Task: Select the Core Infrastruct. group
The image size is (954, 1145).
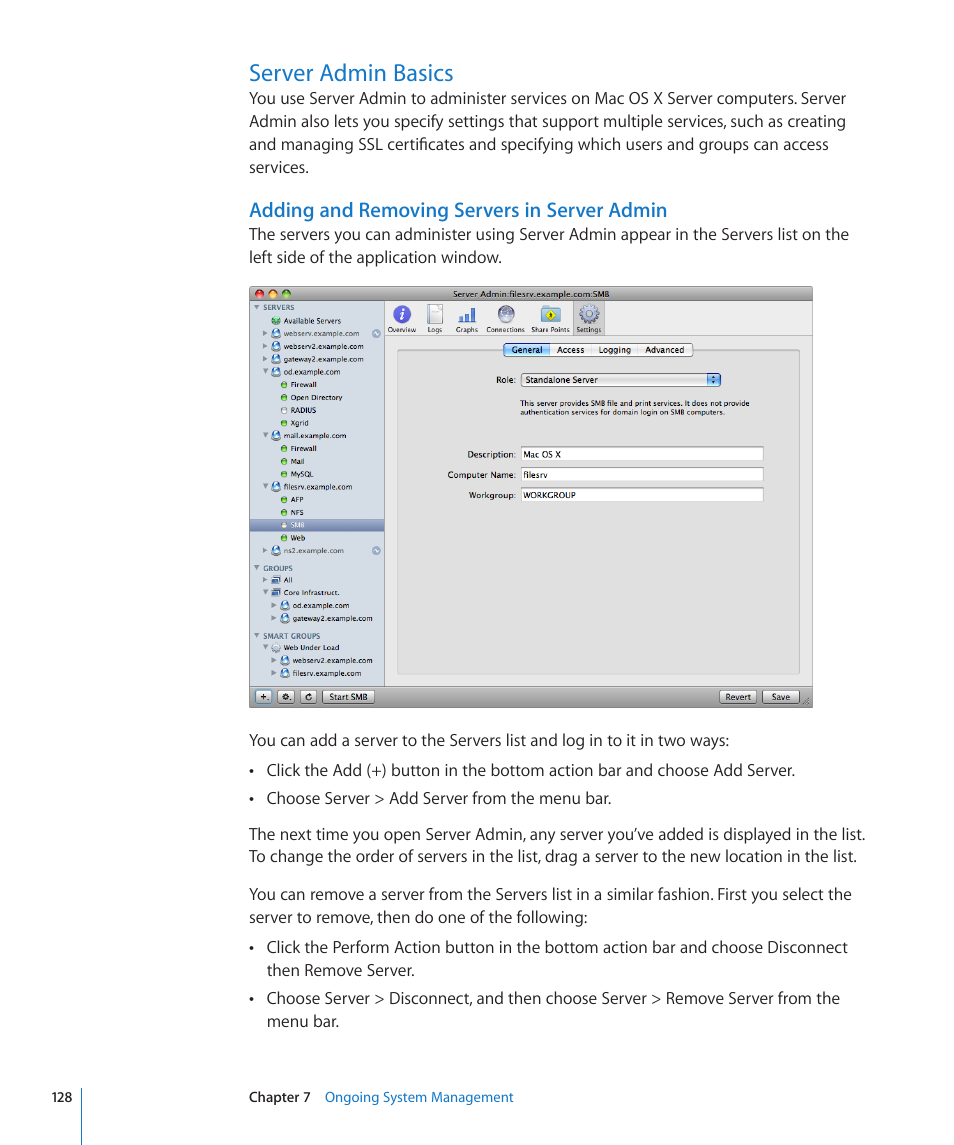Action: pos(311,593)
